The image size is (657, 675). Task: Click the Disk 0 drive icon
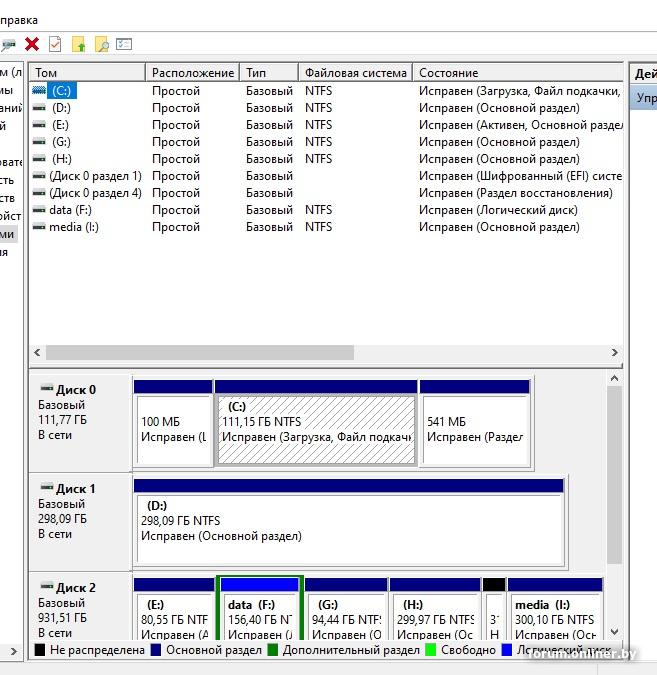(x=46, y=389)
